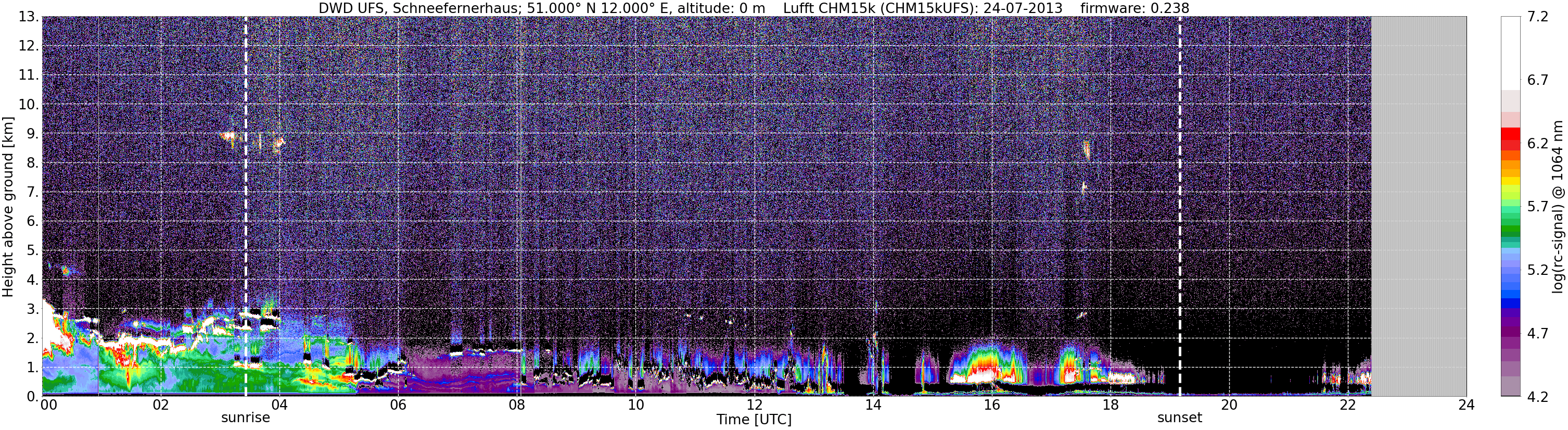1568x430 pixels.
Task: Click the y-axis tick label 8.
Action: point(33,163)
